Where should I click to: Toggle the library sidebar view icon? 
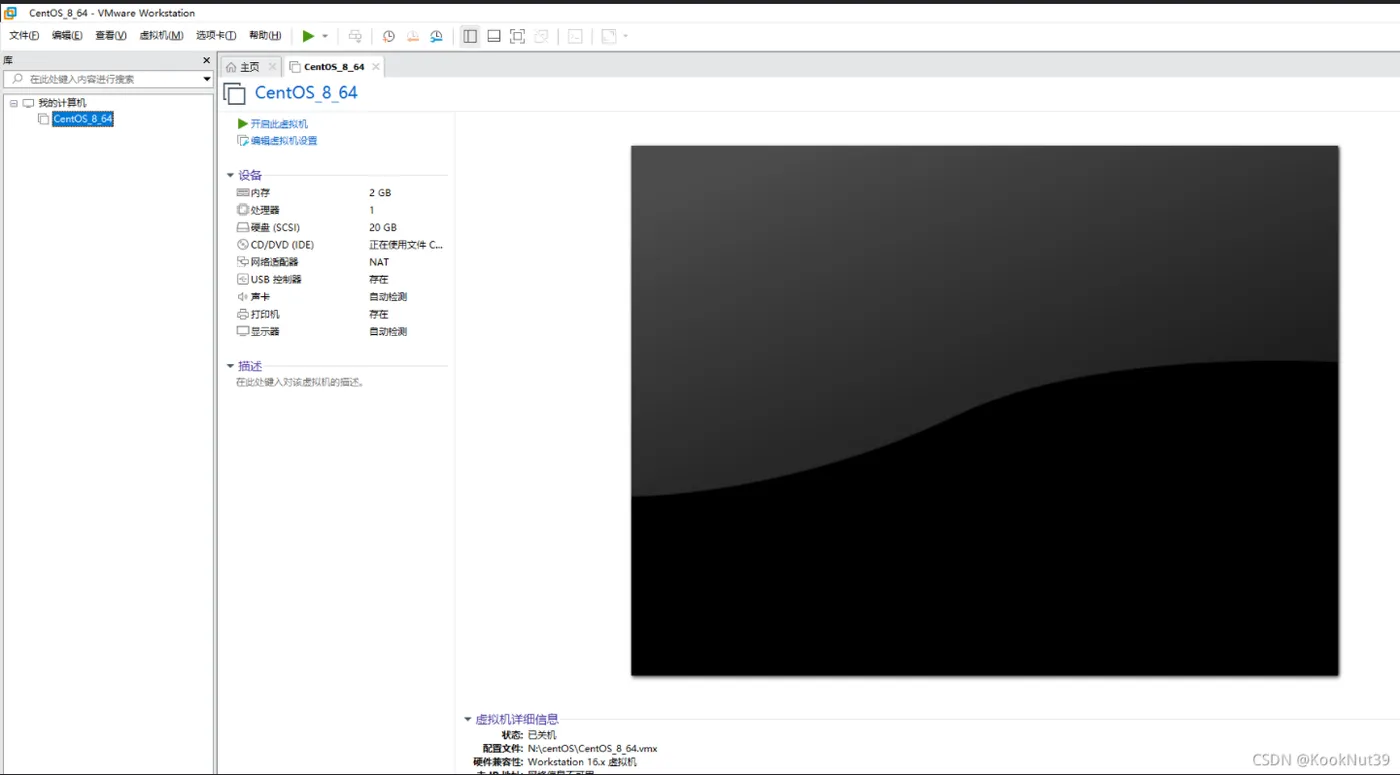pyautogui.click(x=470, y=36)
